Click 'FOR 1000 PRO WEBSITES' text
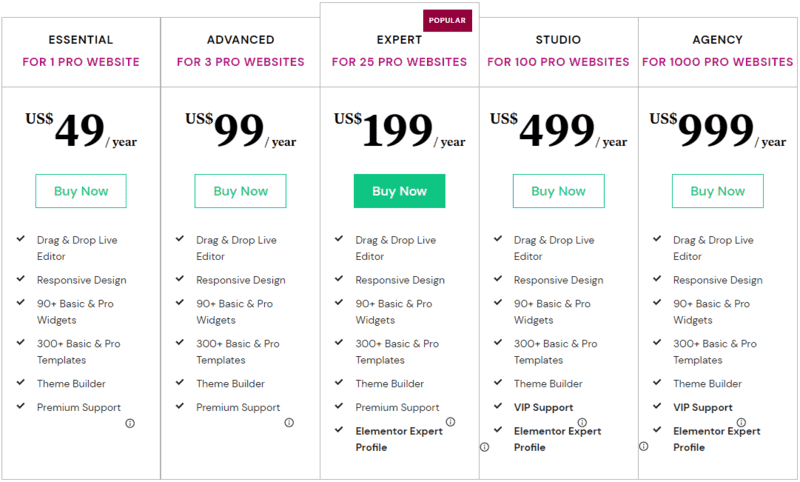This screenshot has width=800, height=482. pos(718,62)
